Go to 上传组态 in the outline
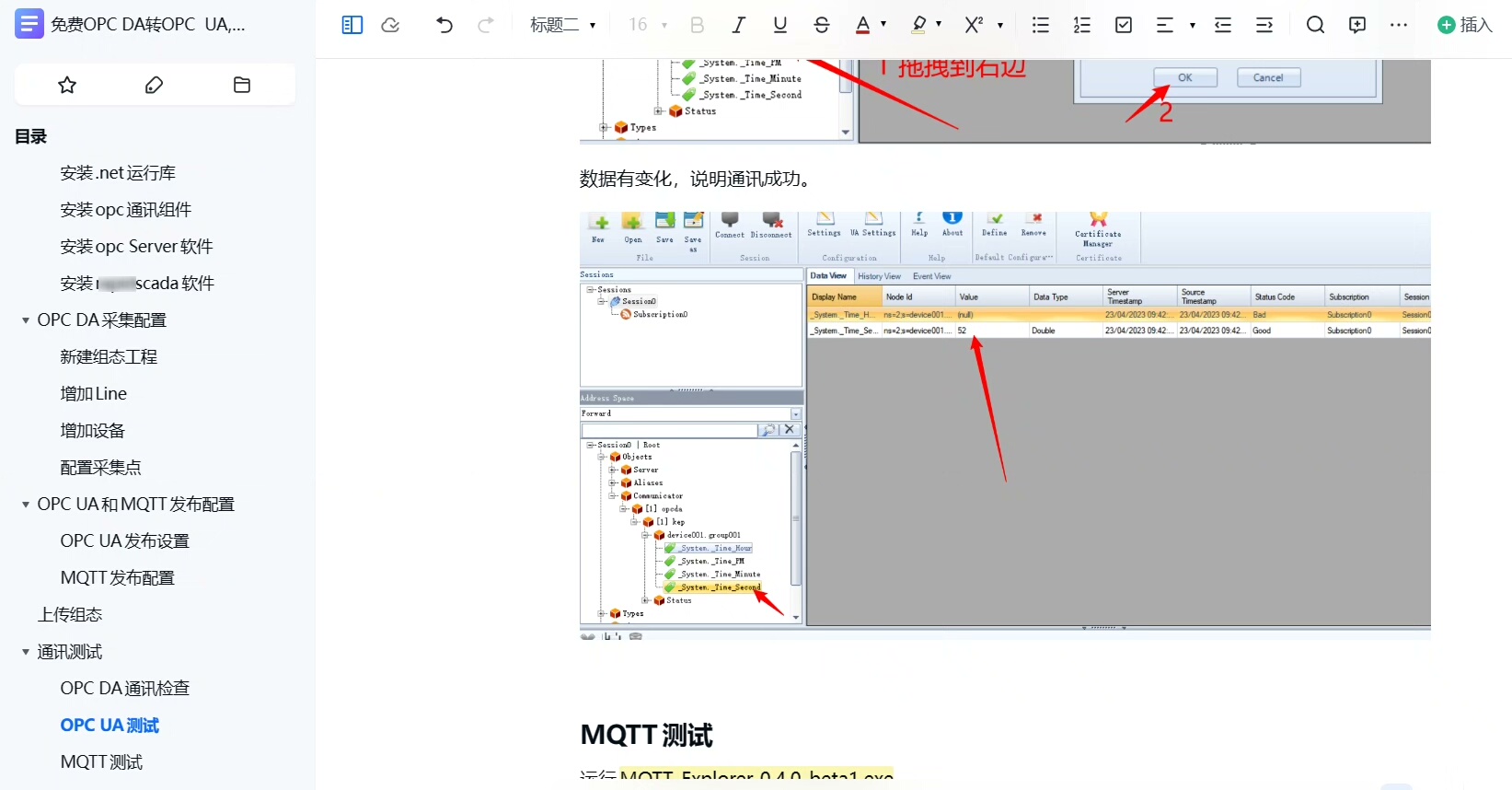The width and height of the screenshot is (1512, 790). tap(70, 615)
